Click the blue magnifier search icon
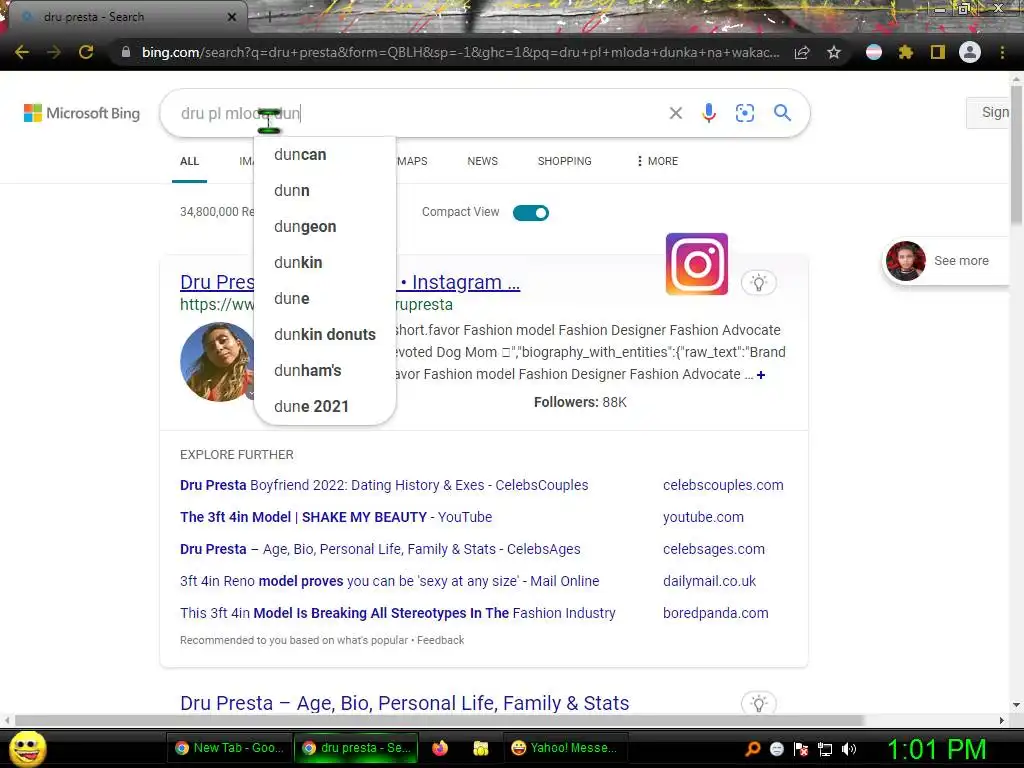The width and height of the screenshot is (1024, 768). tap(782, 113)
